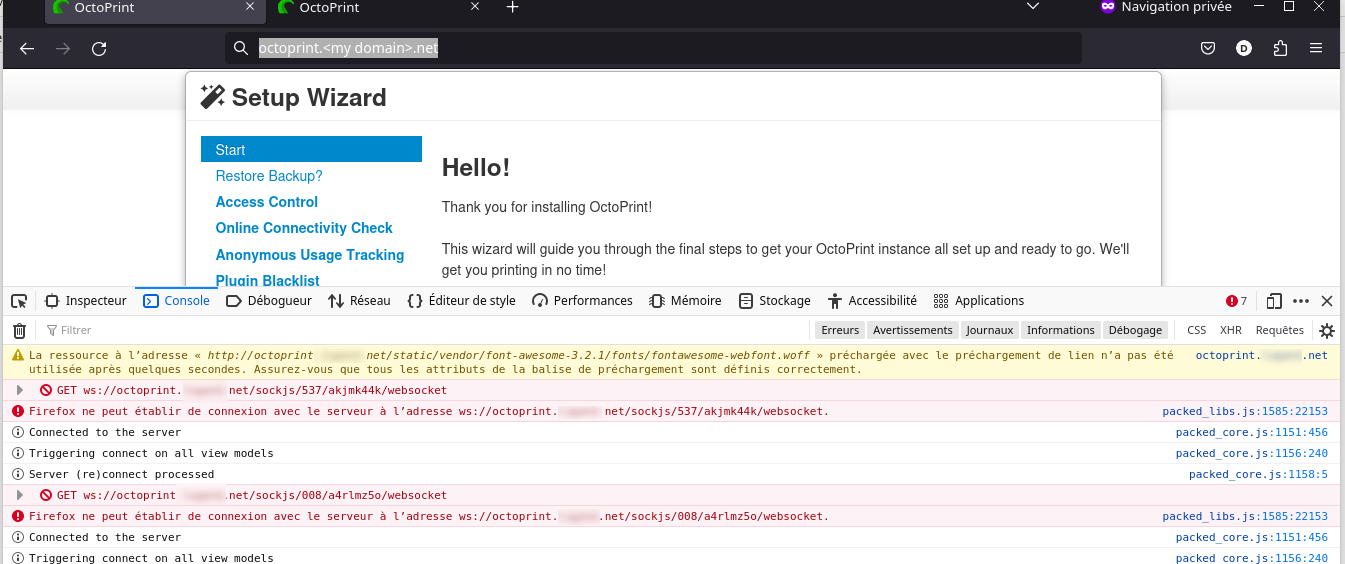
Task: Open Online Connectivity Check wizard step
Action: pos(304,228)
